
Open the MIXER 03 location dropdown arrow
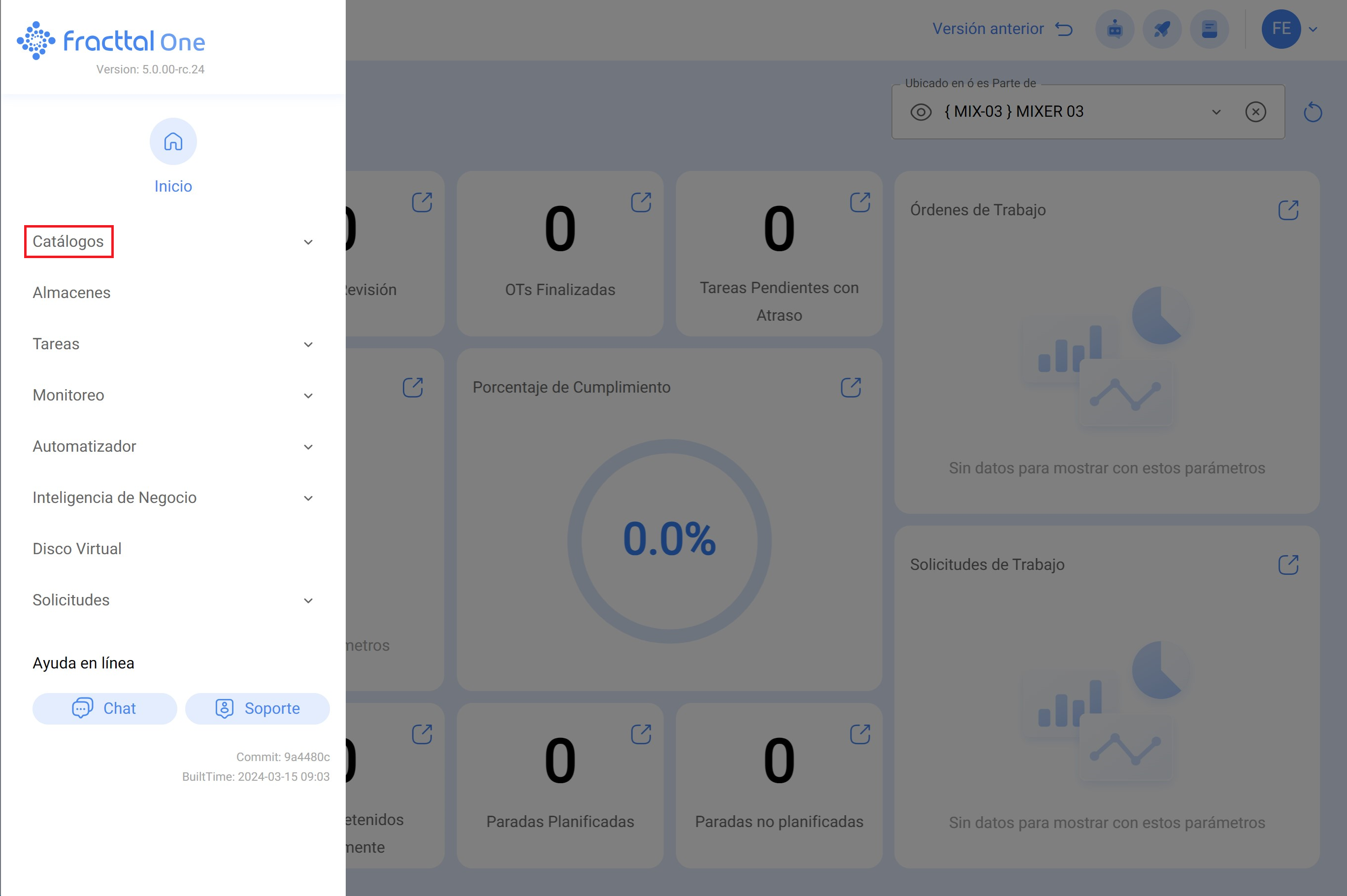coord(1216,112)
